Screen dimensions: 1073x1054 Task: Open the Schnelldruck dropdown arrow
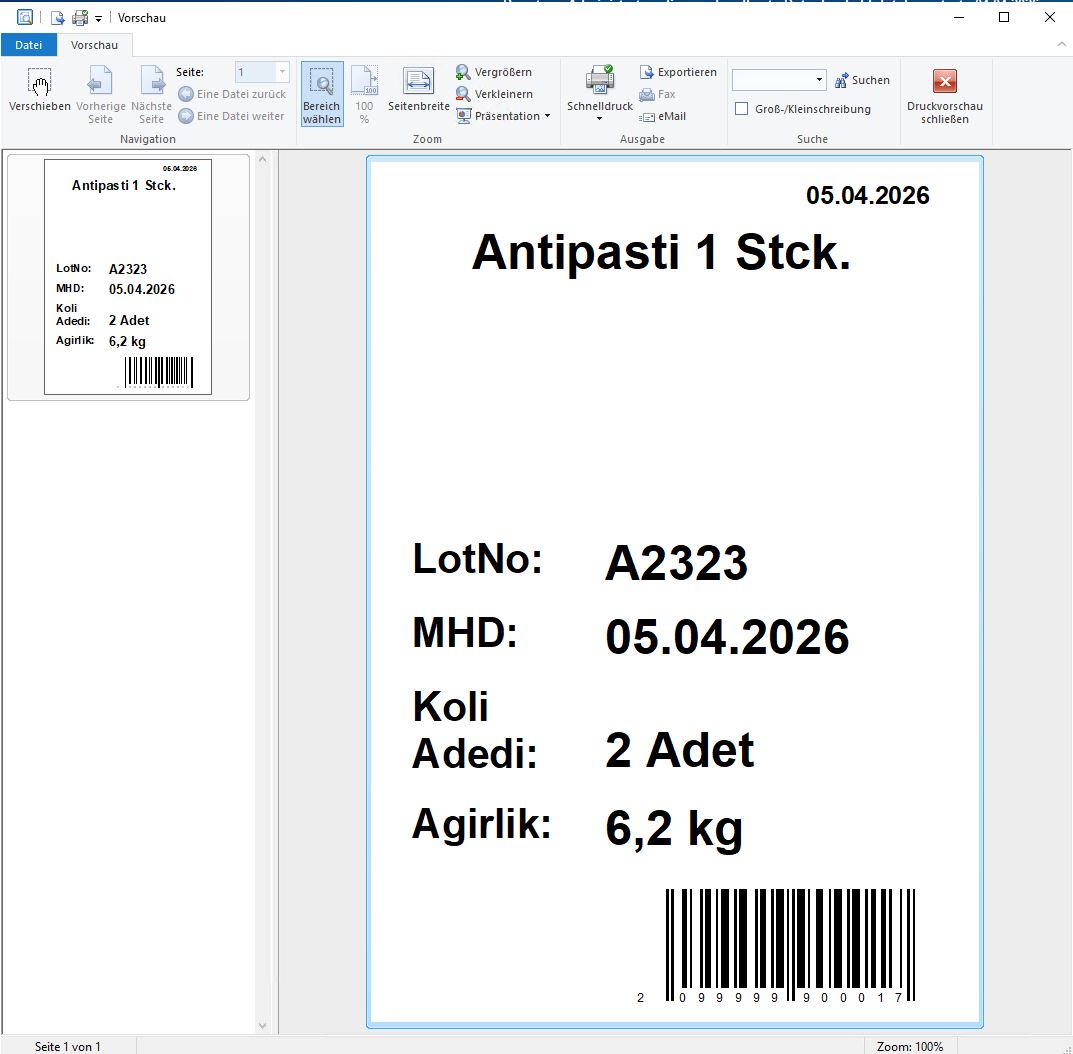(599, 119)
